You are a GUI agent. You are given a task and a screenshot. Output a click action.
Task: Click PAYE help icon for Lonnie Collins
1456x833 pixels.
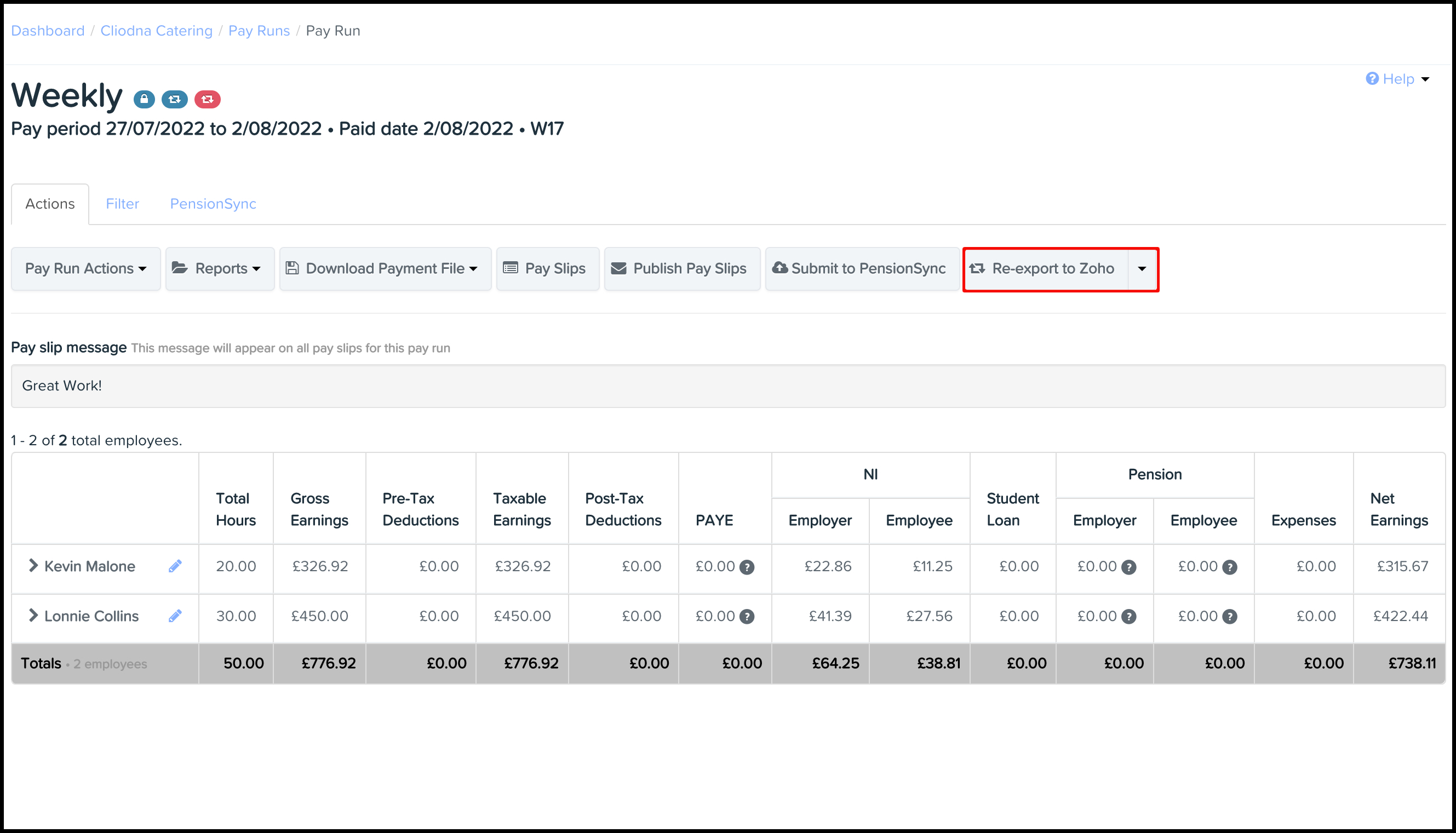click(x=747, y=617)
